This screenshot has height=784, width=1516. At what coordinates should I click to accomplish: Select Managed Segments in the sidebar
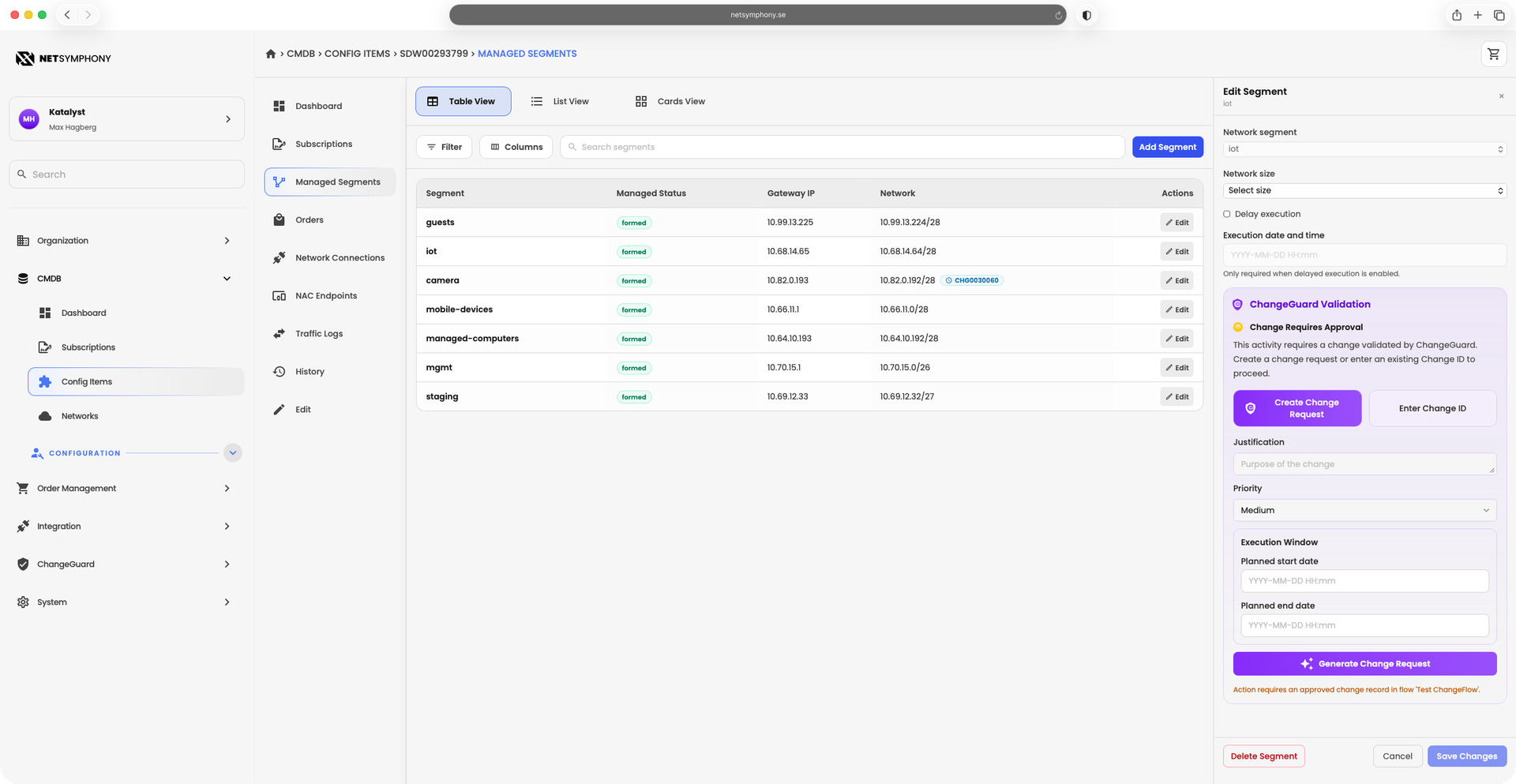click(x=330, y=182)
